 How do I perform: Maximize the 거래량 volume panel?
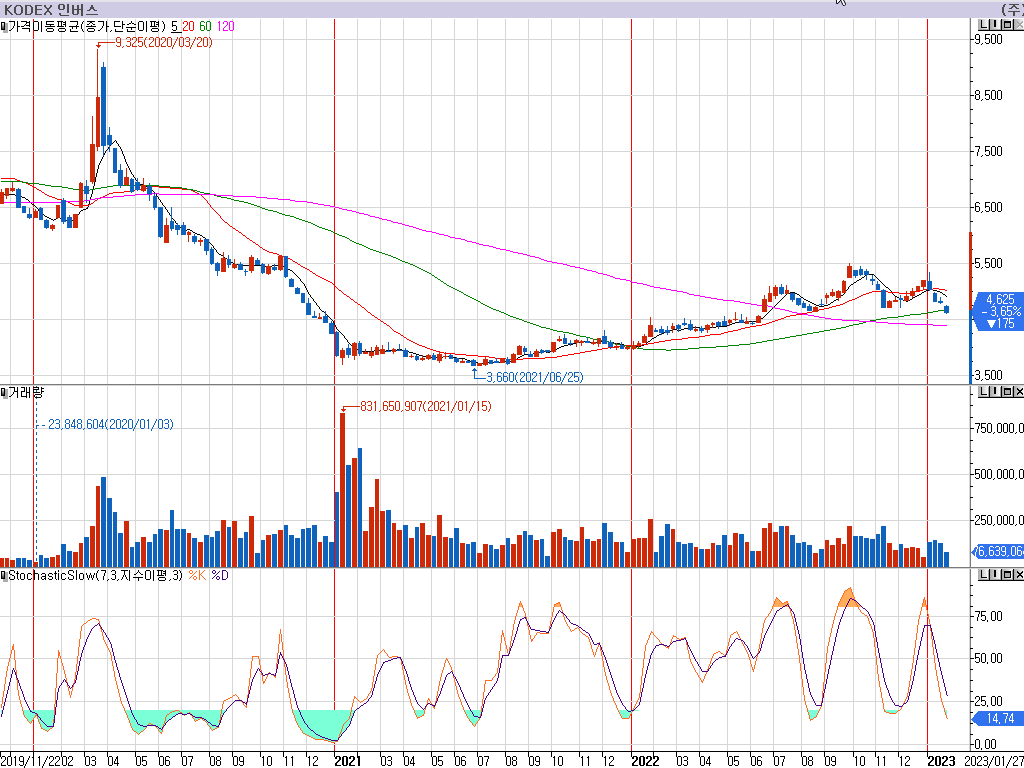pyautogui.click(x=1007, y=392)
